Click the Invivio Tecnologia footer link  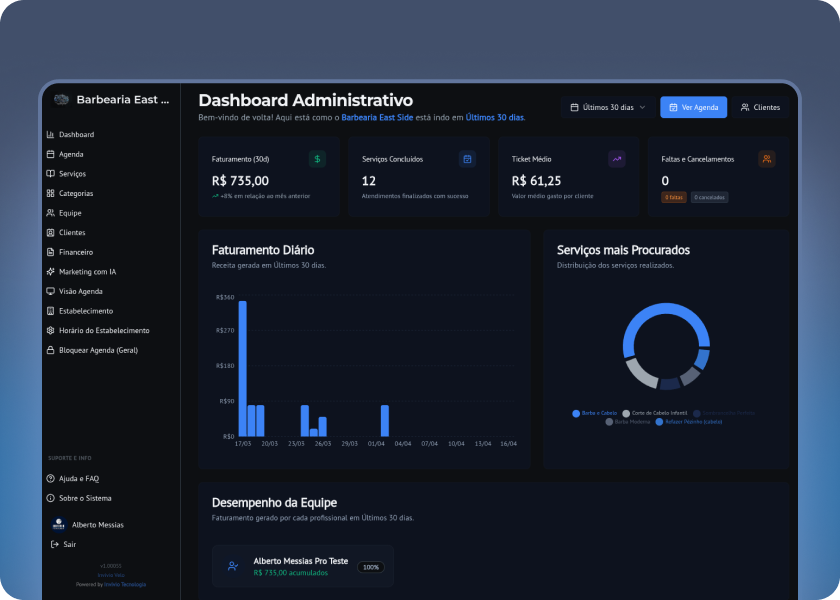click(x=125, y=584)
